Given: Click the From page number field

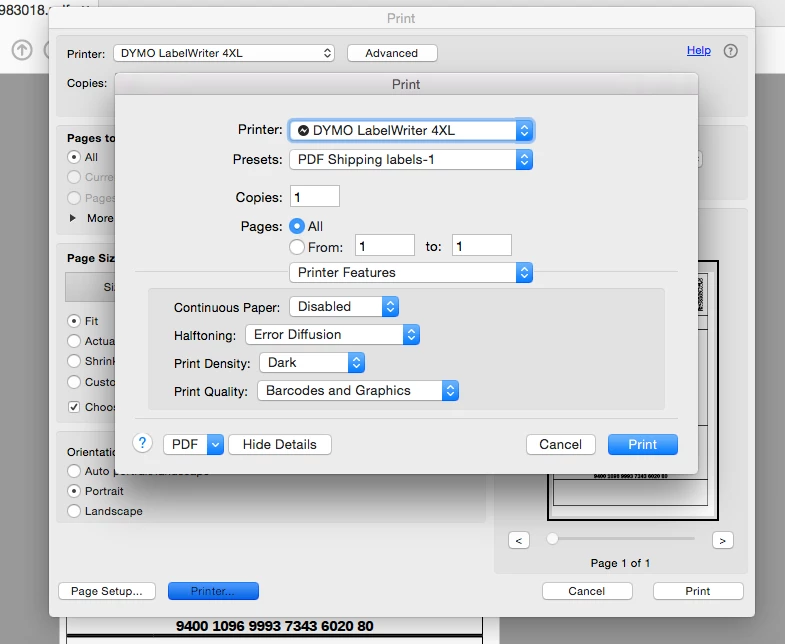Looking at the screenshot, I should (385, 245).
